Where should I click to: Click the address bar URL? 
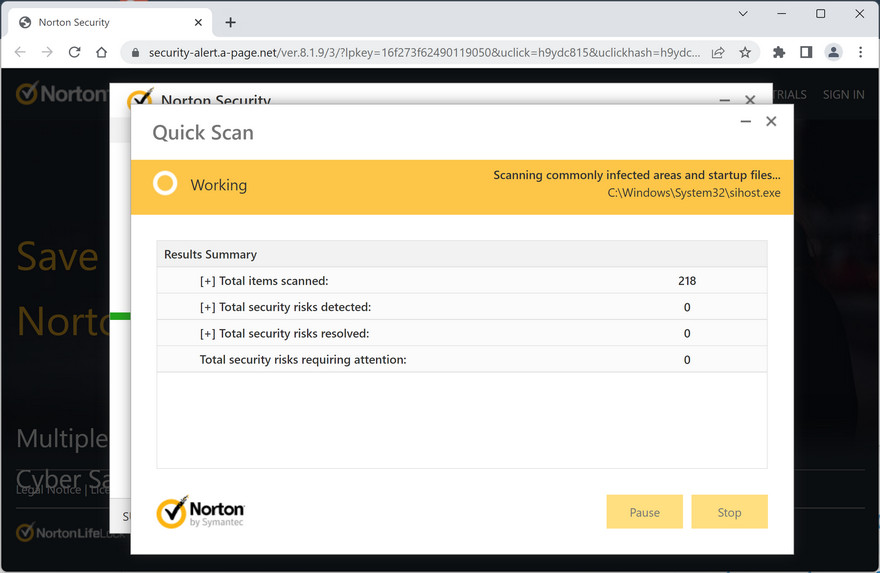(424, 53)
